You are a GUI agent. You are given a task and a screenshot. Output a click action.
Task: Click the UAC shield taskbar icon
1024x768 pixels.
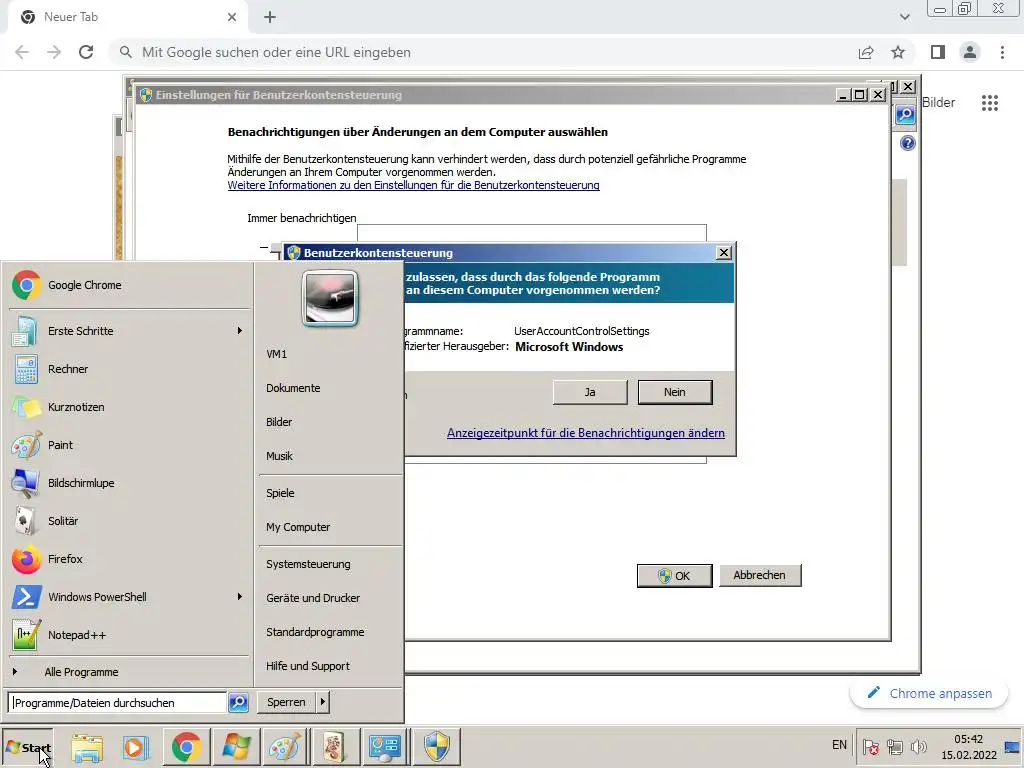pyautogui.click(x=436, y=747)
